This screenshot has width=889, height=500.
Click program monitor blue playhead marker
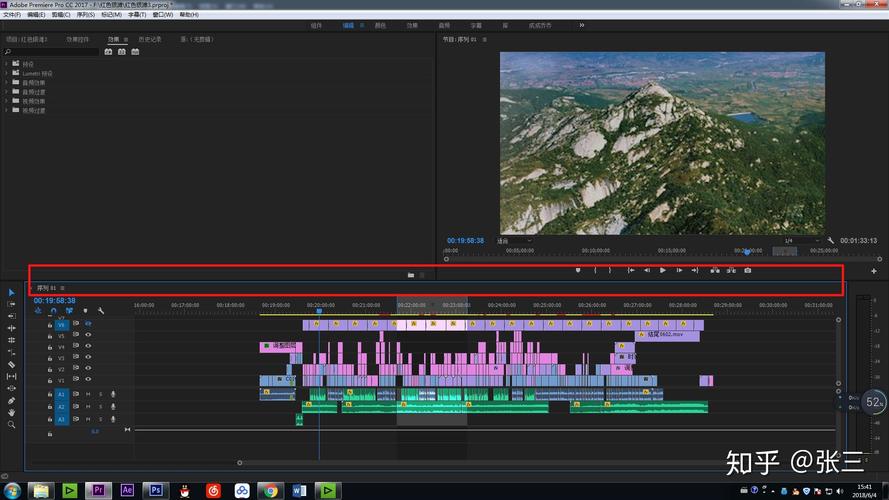coord(747,252)
